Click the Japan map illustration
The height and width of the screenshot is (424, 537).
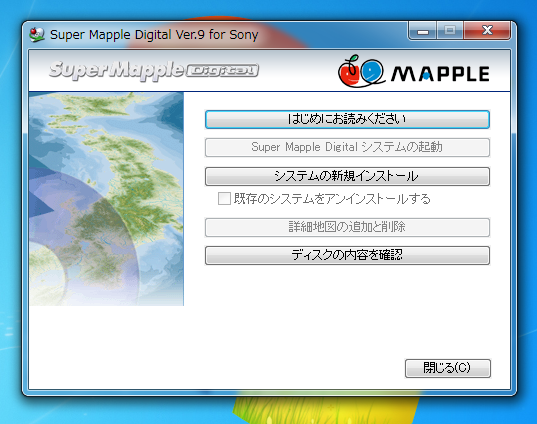[107, 199]
